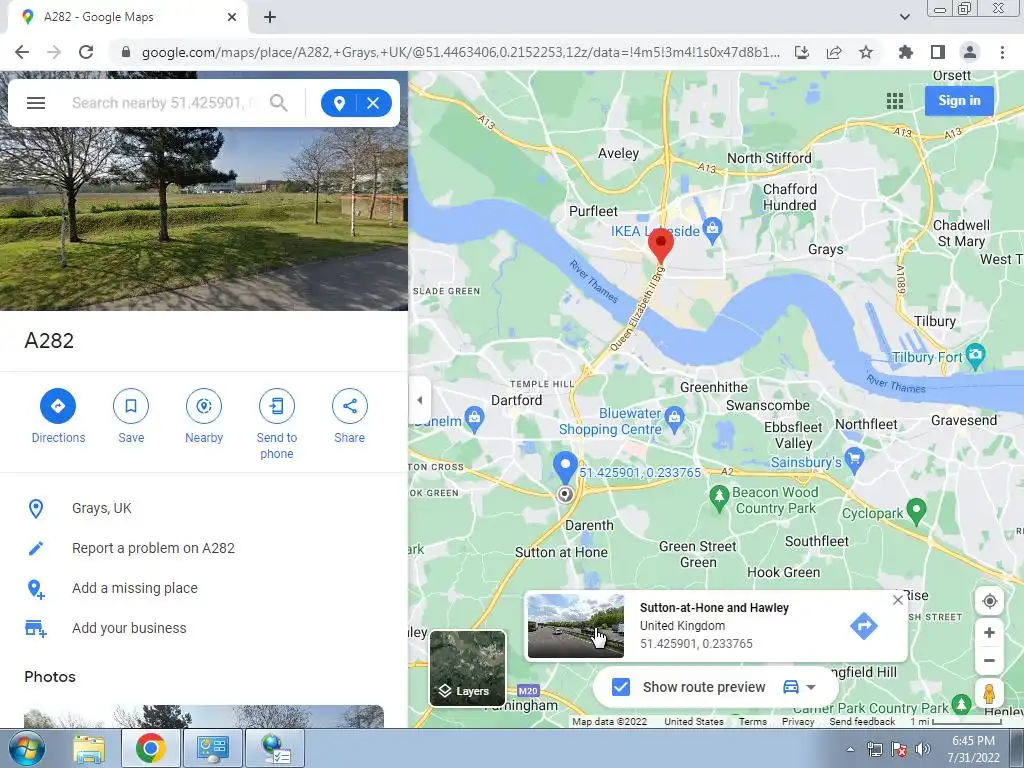The width and height of the screenshot is (1024, 768).
Task: Show hidden tray icons arrow
Action: tap(850, 750)
